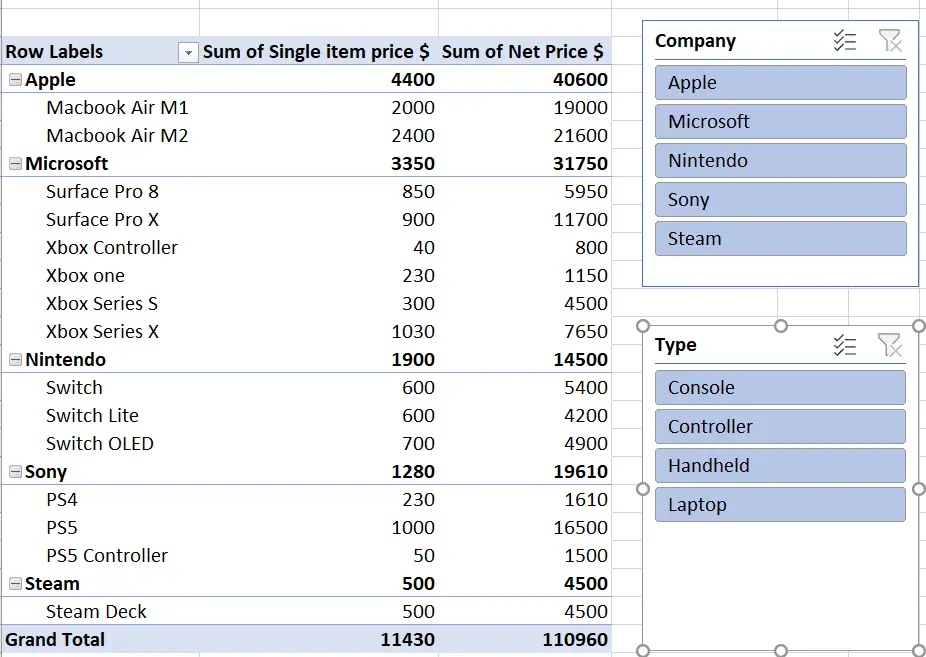Click Surface Pro X net price 11700
Screen dimensions: 926x657
click(580, 220)
